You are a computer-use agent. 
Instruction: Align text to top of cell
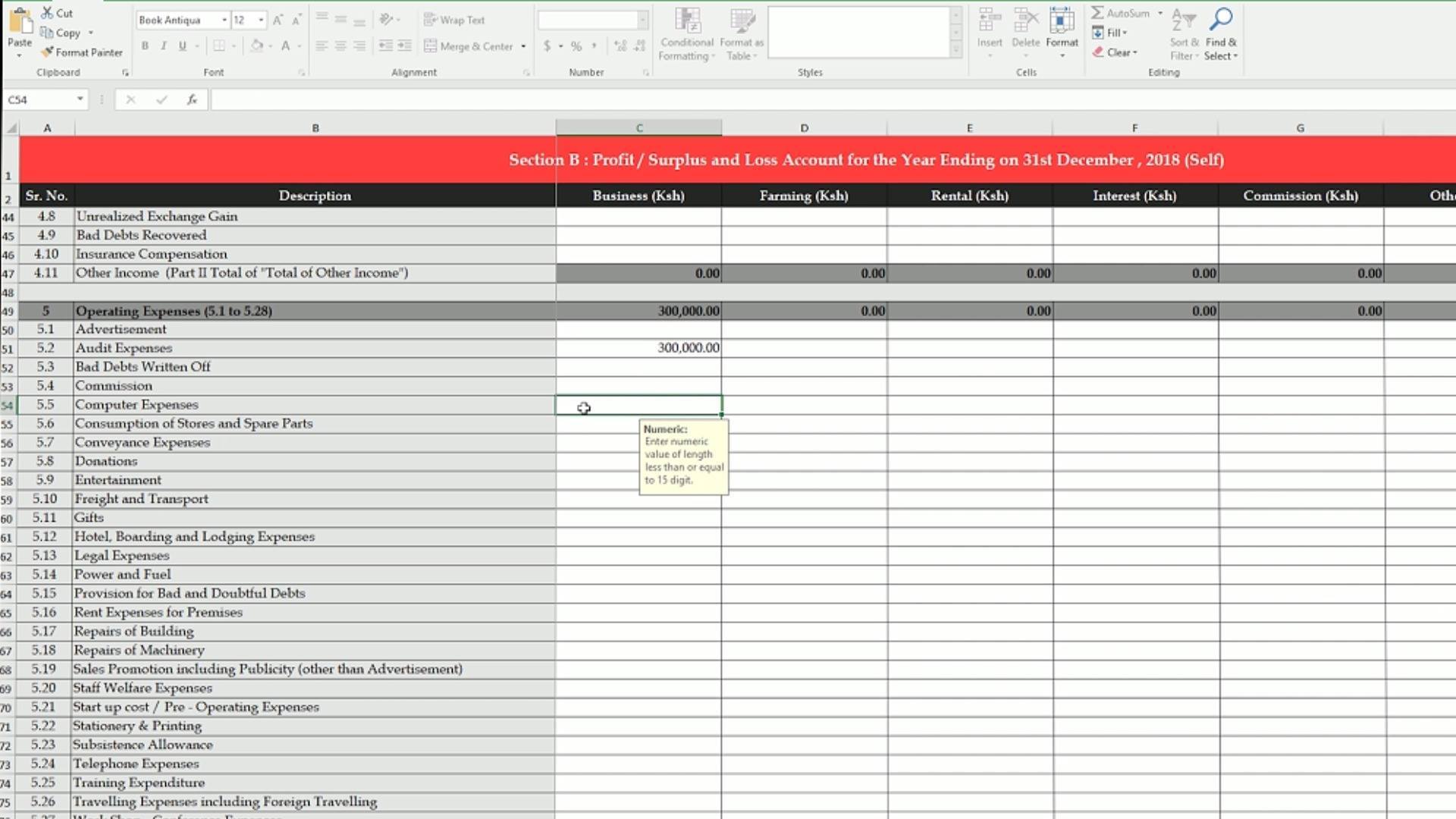(x=322, y=20)
